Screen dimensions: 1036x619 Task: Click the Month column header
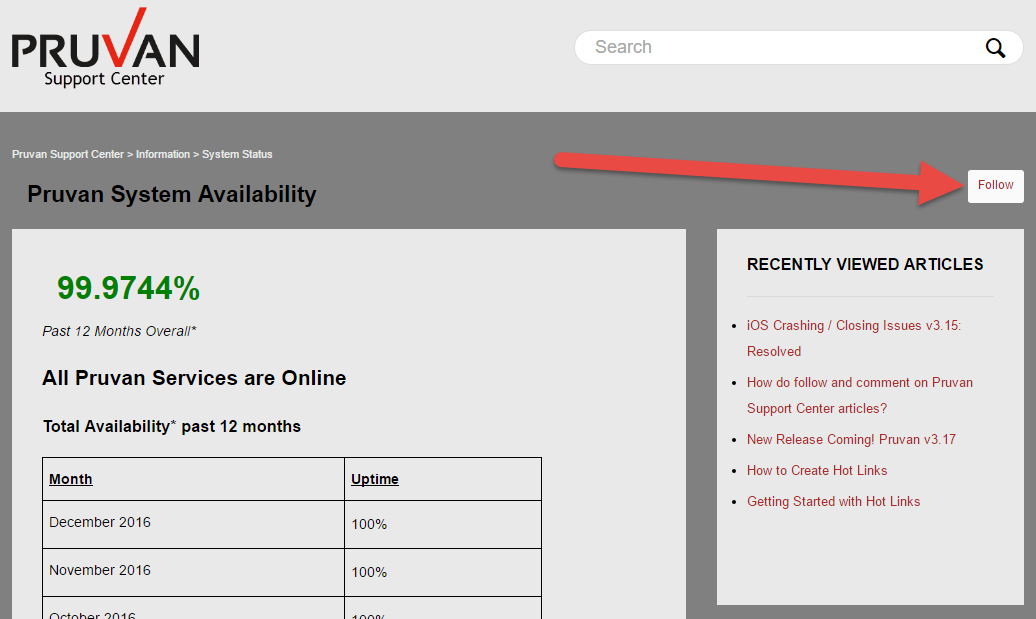[x=71, y=479]
